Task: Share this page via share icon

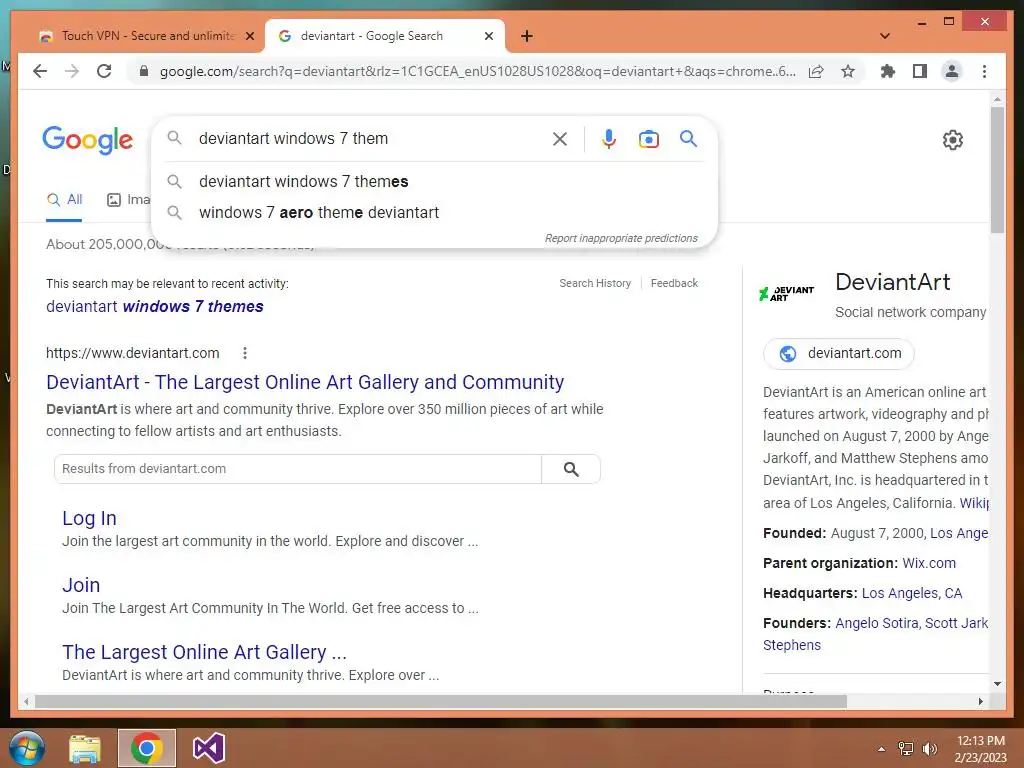Action: [816, 71]
